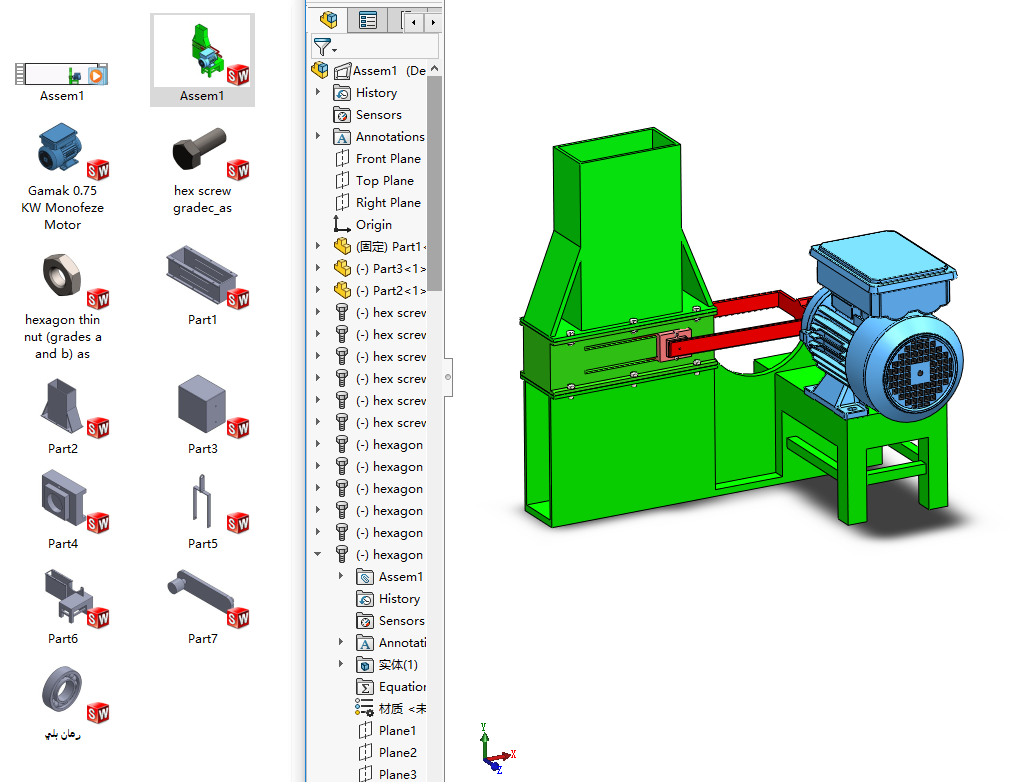Expand the fixed Part1 component
The image size is (1014, 782).
click(x=318, y=246)
